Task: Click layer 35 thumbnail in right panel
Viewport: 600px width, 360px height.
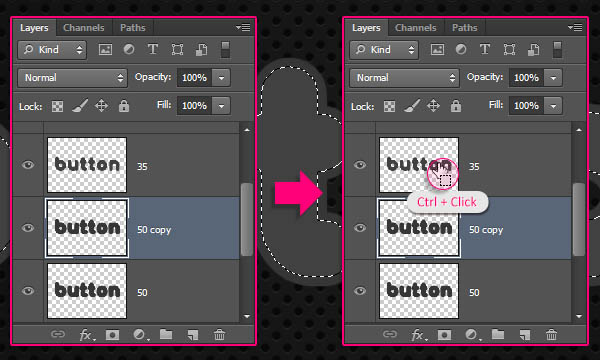Action: coord(419,165)
